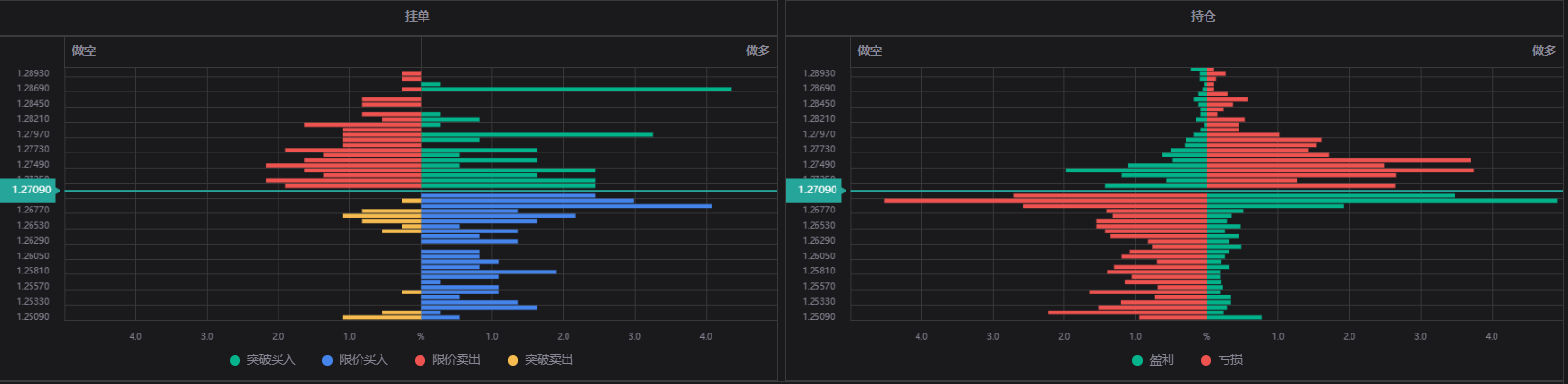This screenshot has width=1568, height=384.
Task: Click 1.27090 price marker in 挂单 chart
Action: pos(31,191)
